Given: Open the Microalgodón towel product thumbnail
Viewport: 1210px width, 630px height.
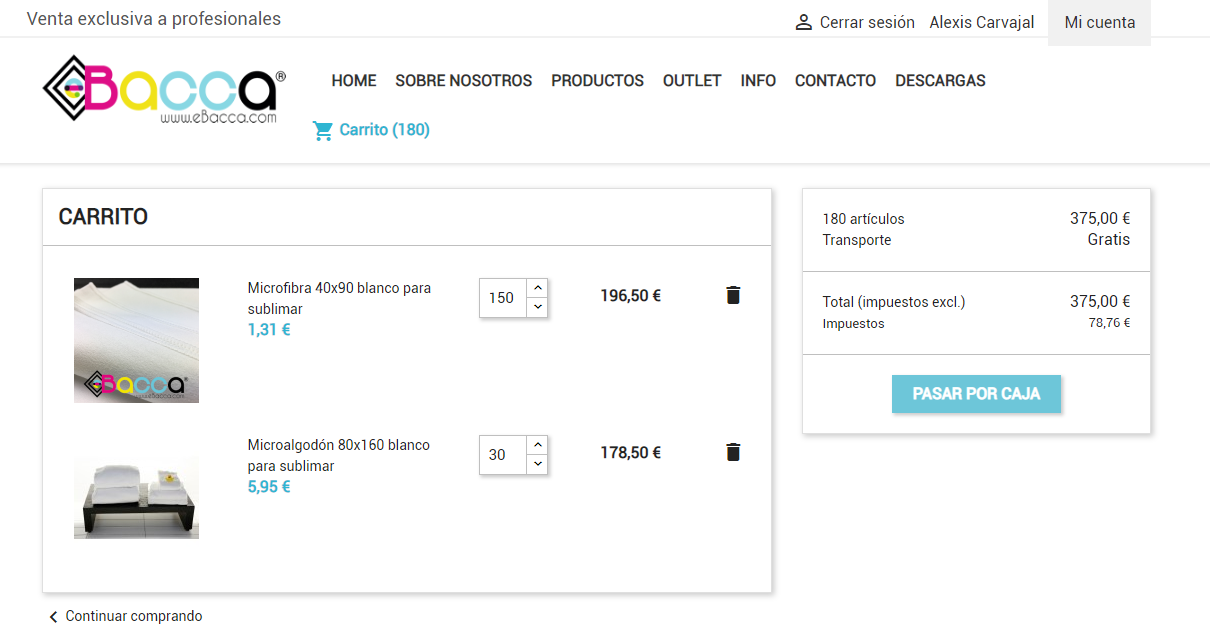Looking at the screenshot, I should click(x=136, y=497).
